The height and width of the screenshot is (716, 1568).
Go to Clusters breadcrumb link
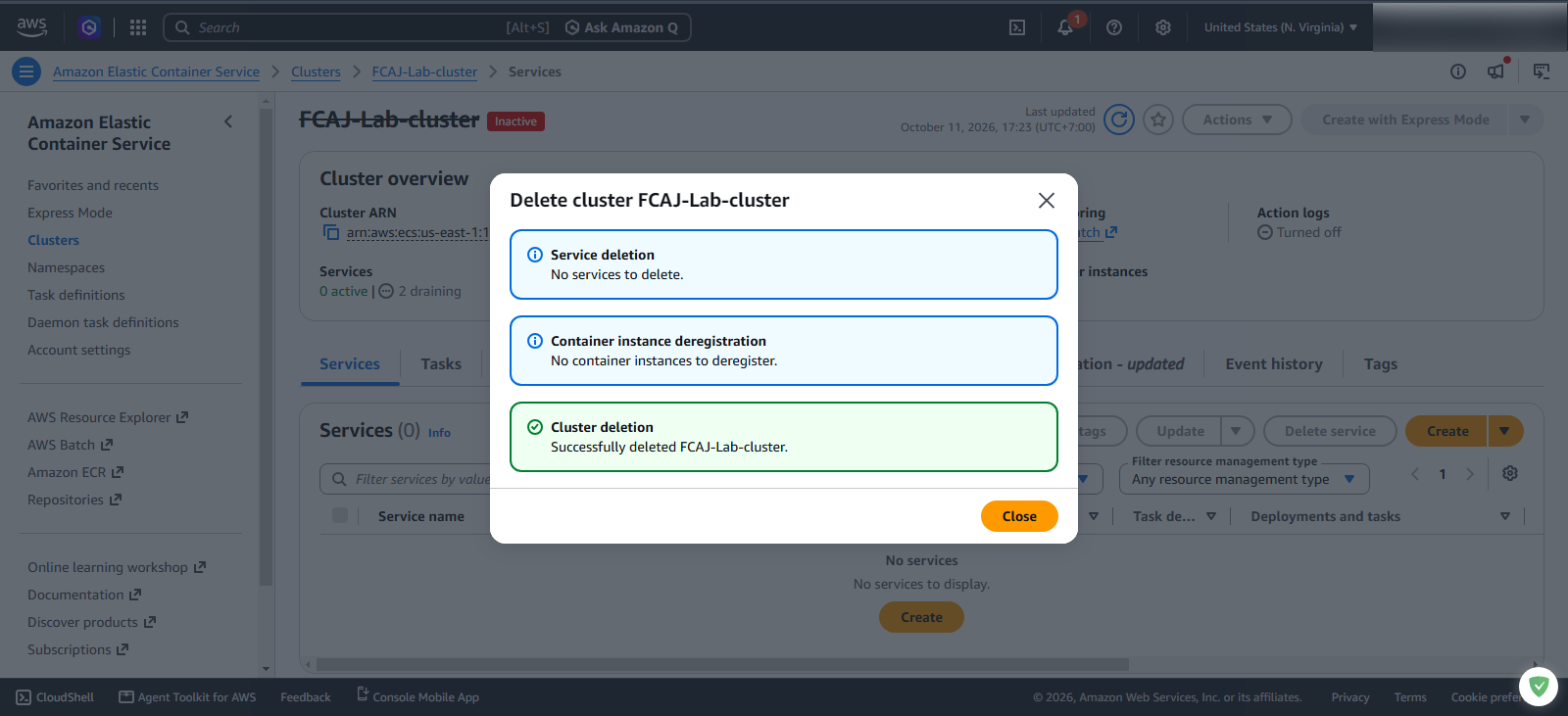pyautogui.click(x=316, y=72)
